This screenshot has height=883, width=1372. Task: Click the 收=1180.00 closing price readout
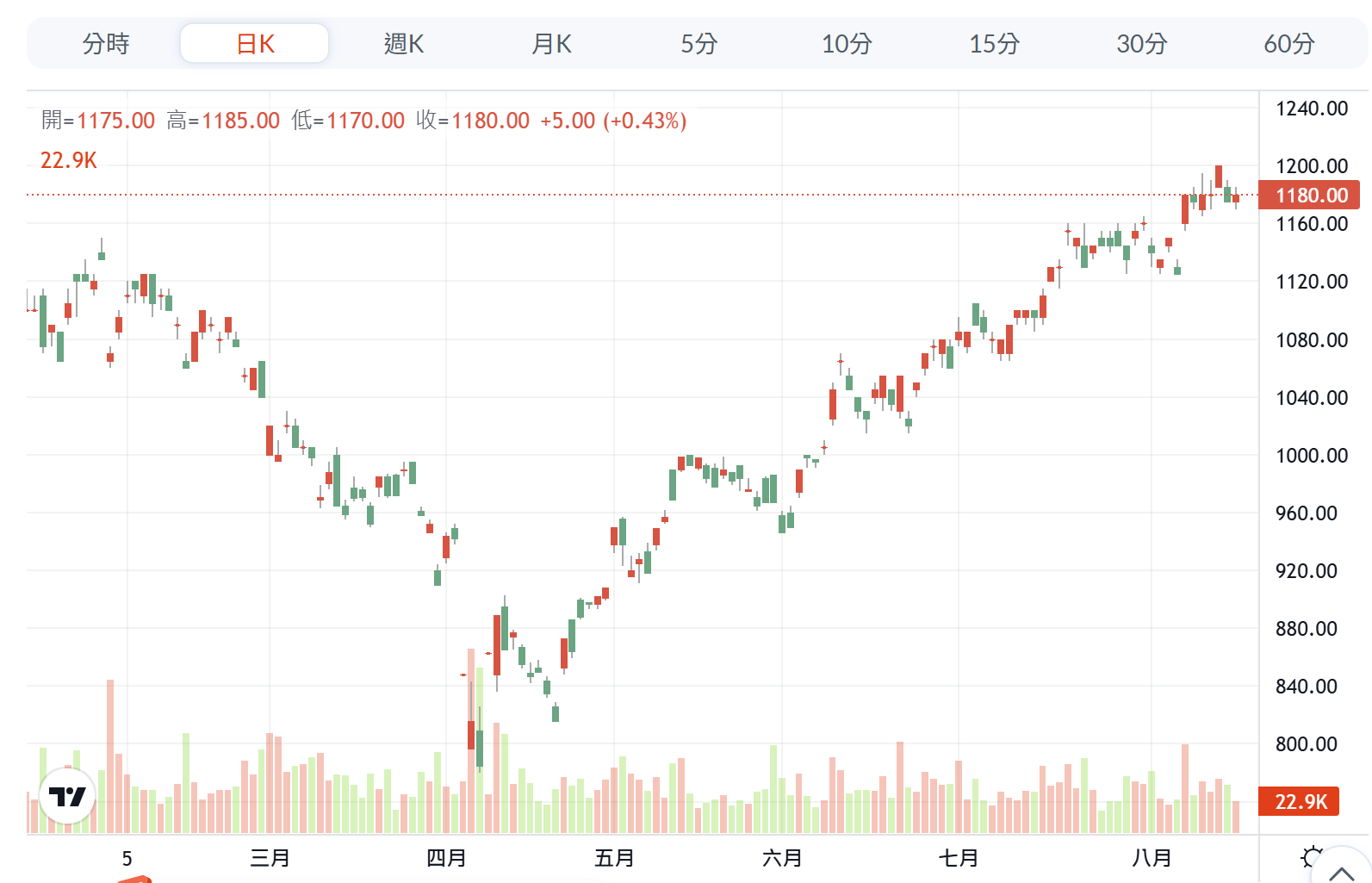473,121
